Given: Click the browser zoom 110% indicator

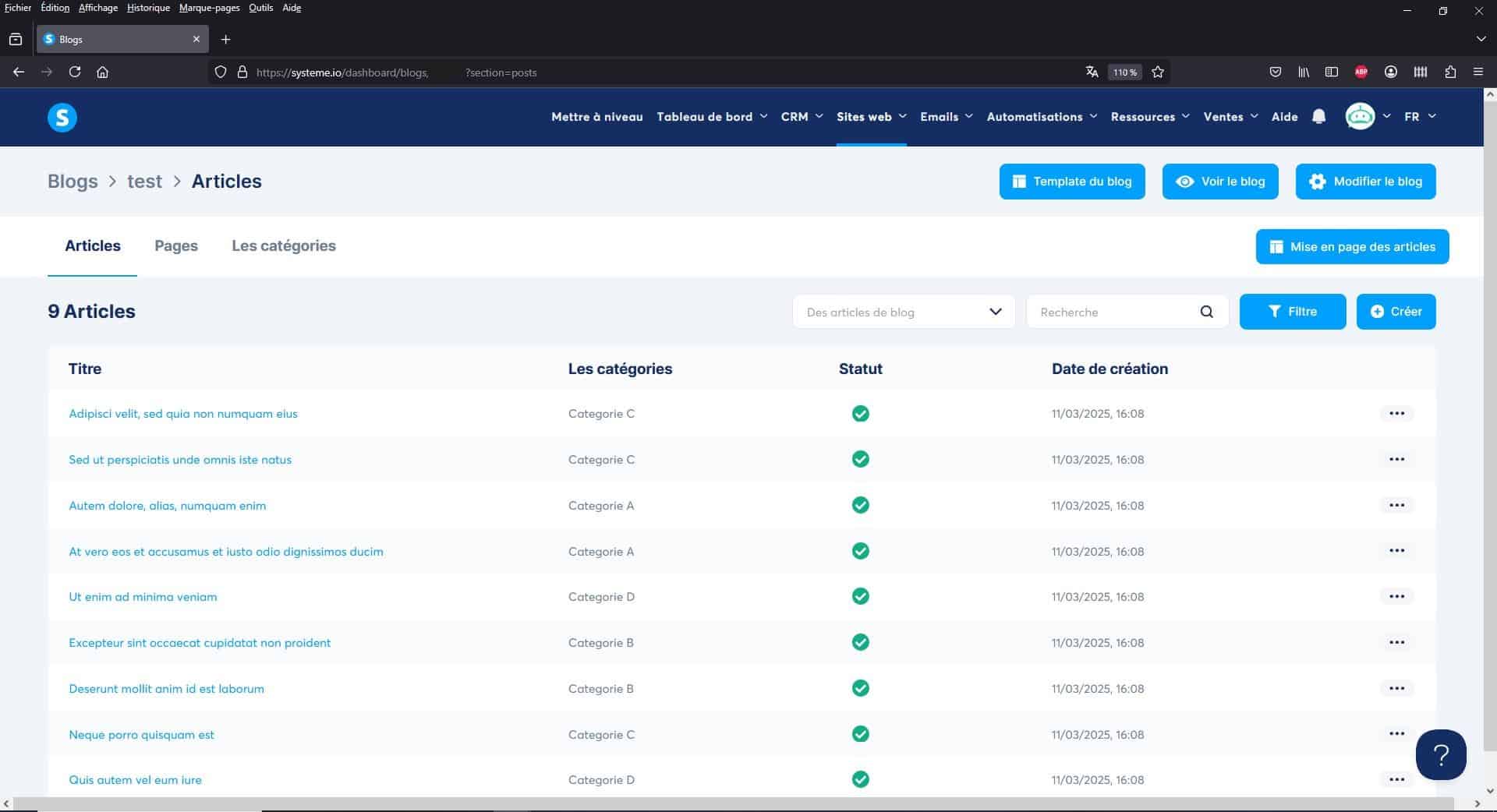Looking at the screenshot, I should 1125,72.
